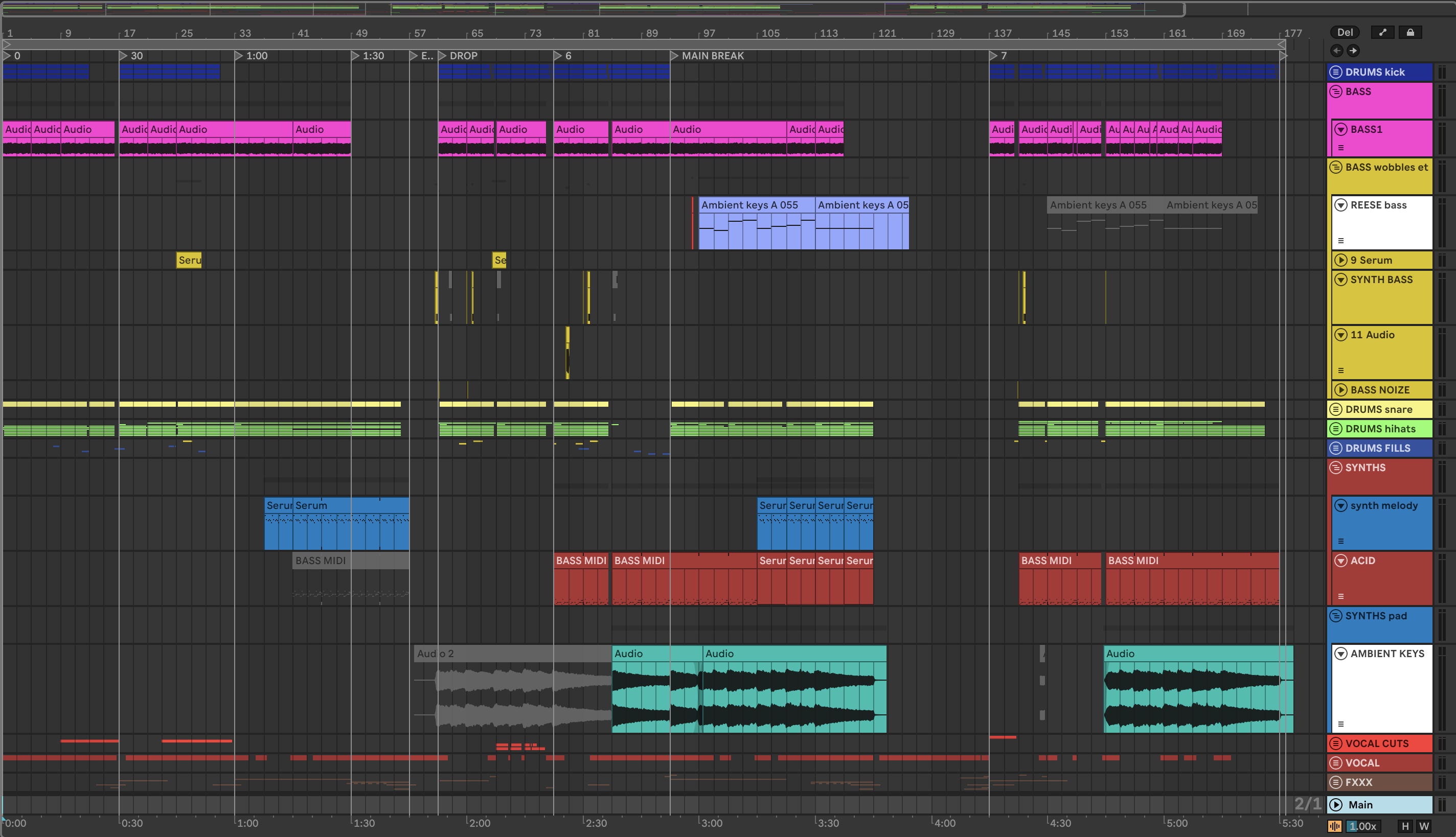Select the 1:30 locator
Image resolution: width=1456 pixels, height=837 pixels.
tap(368, 56)
